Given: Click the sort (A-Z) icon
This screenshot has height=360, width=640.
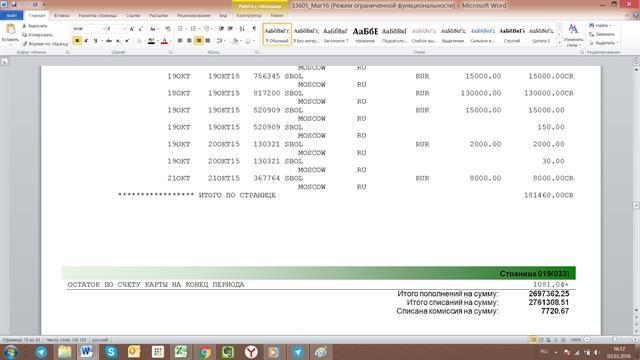Looking at the screenshot, I should [x=242, y=29].
